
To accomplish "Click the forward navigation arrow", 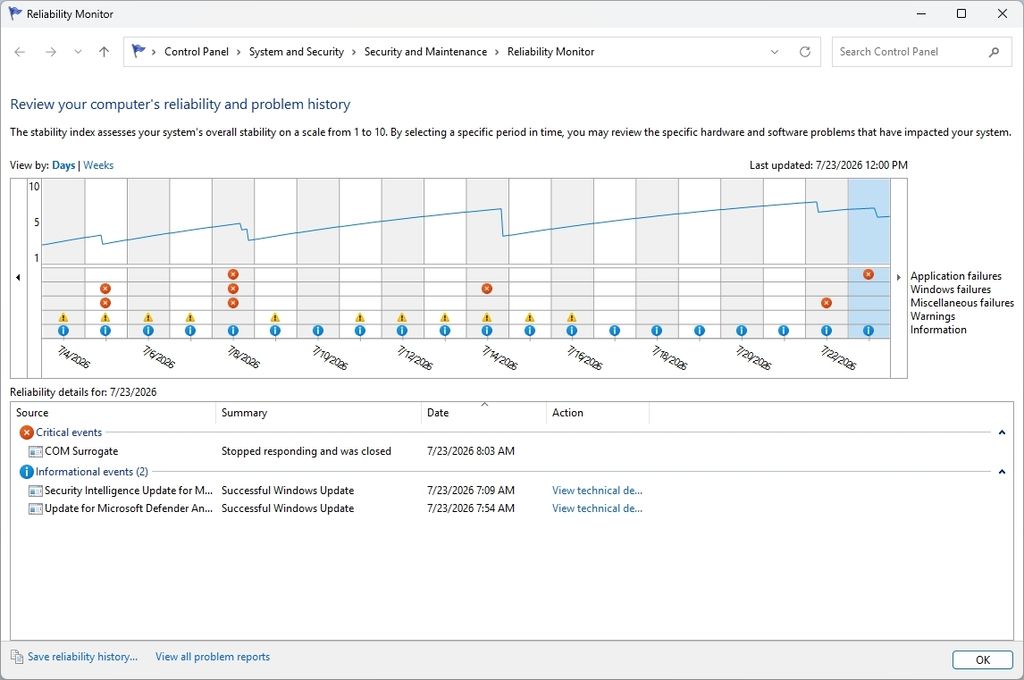I will (50, 52).
